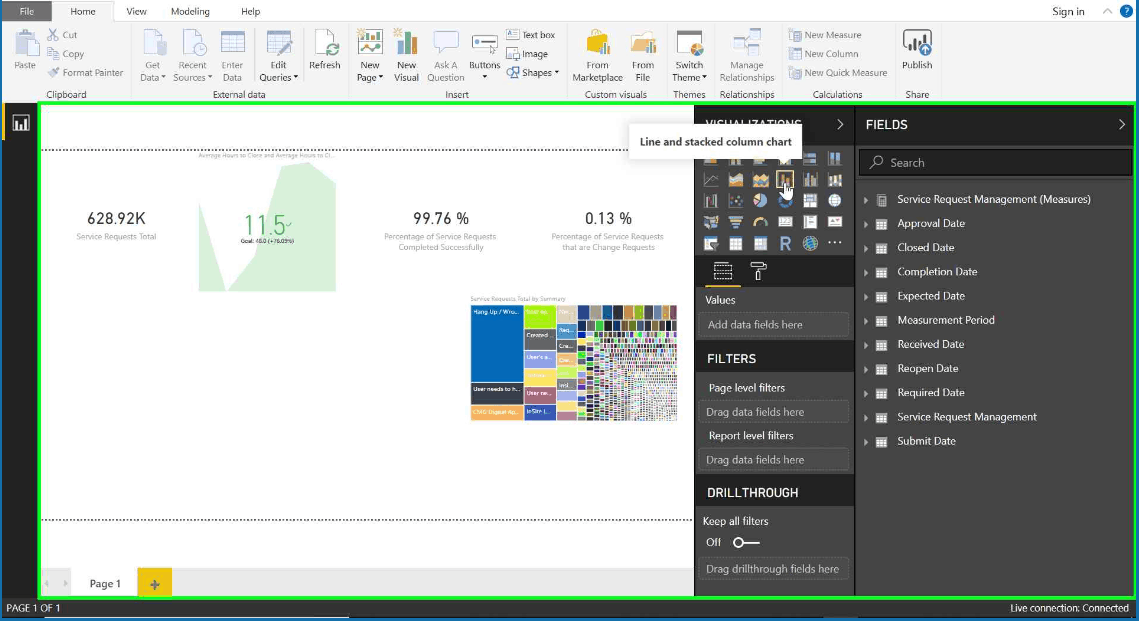Select the KPI visualization

click(835, 222)
